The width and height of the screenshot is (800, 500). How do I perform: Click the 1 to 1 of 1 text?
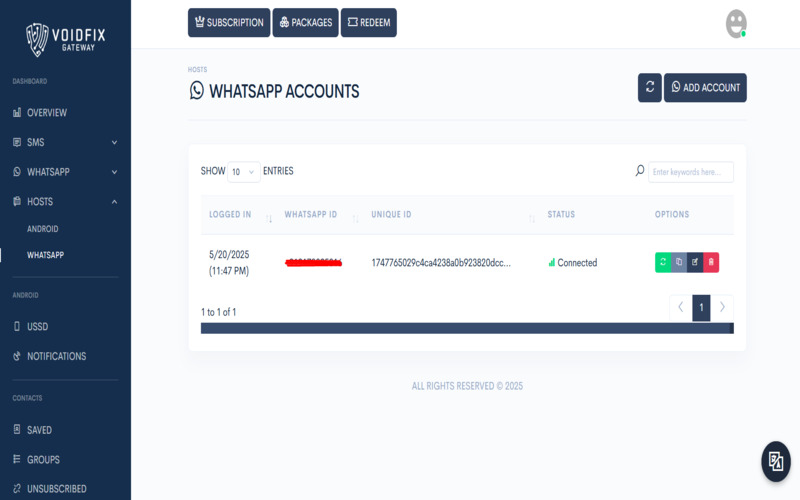pyautogui.click(x=218, y=312)
